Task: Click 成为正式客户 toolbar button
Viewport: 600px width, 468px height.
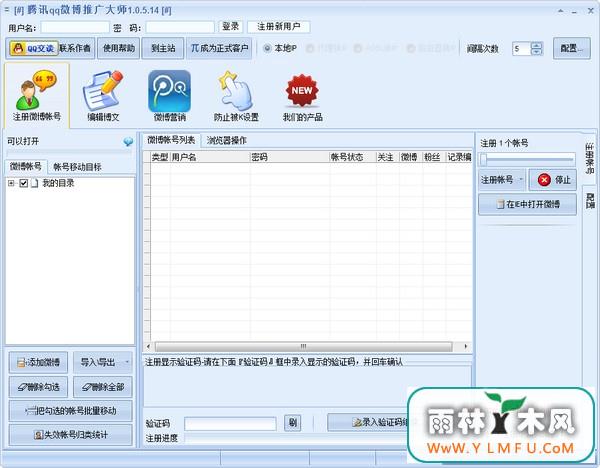Action: point(219,48)
